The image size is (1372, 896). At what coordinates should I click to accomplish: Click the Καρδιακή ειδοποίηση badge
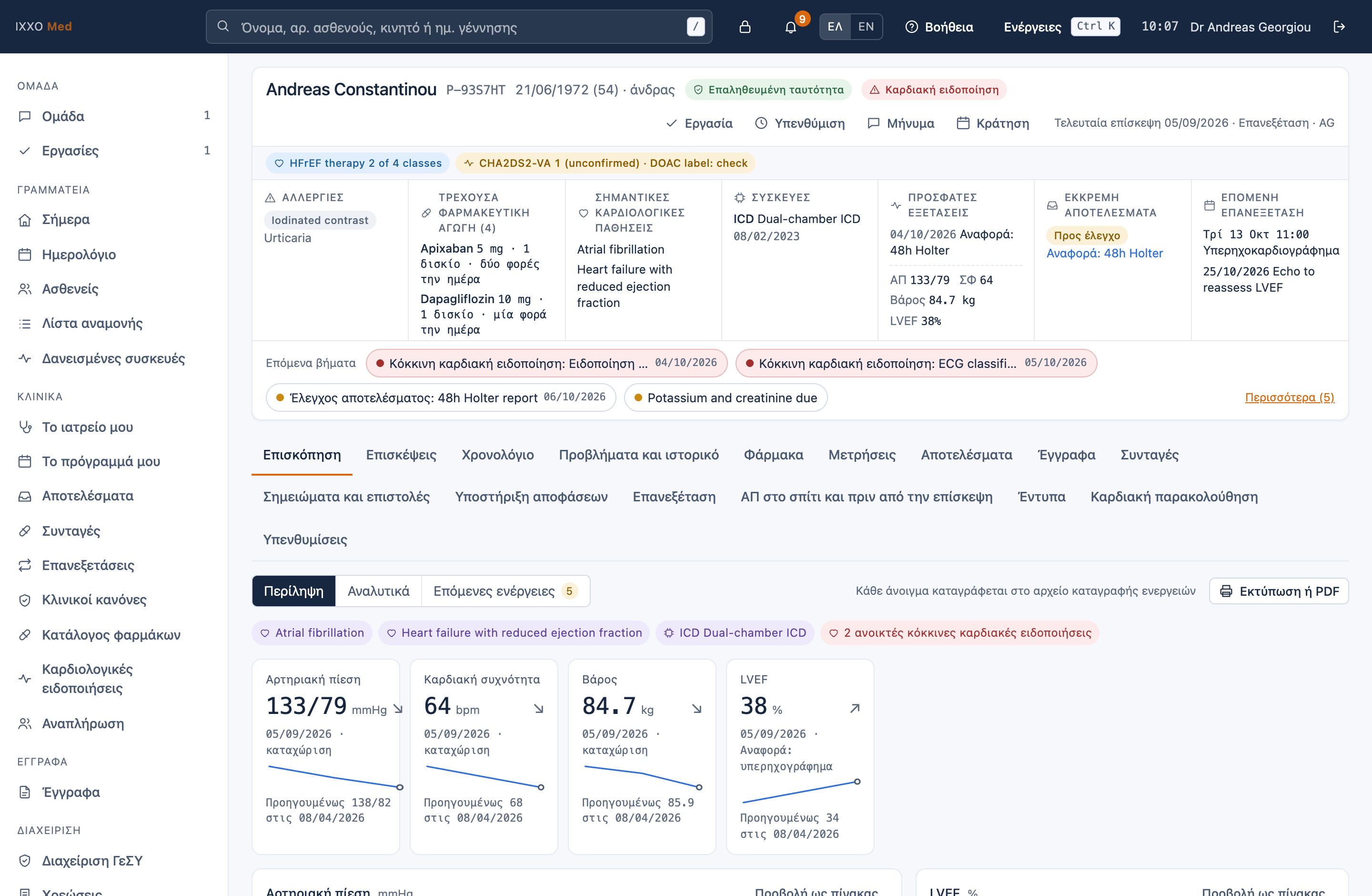click(934, 90)
